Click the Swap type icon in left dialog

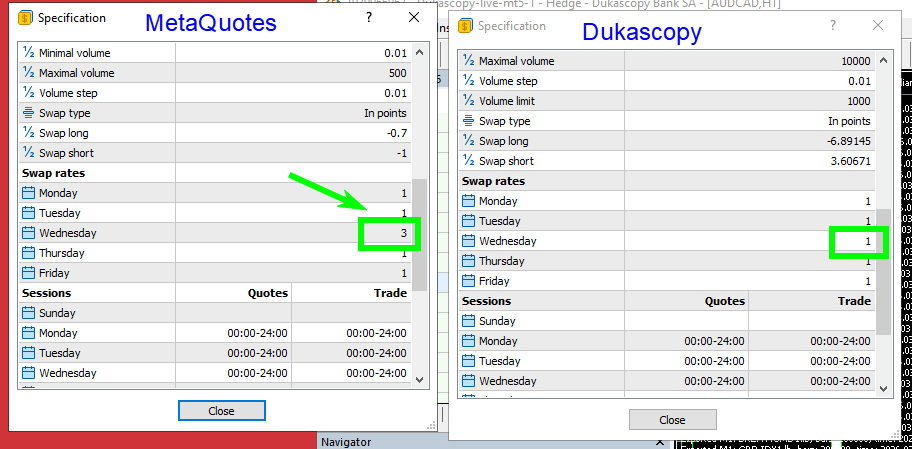[x=29, y=113]
